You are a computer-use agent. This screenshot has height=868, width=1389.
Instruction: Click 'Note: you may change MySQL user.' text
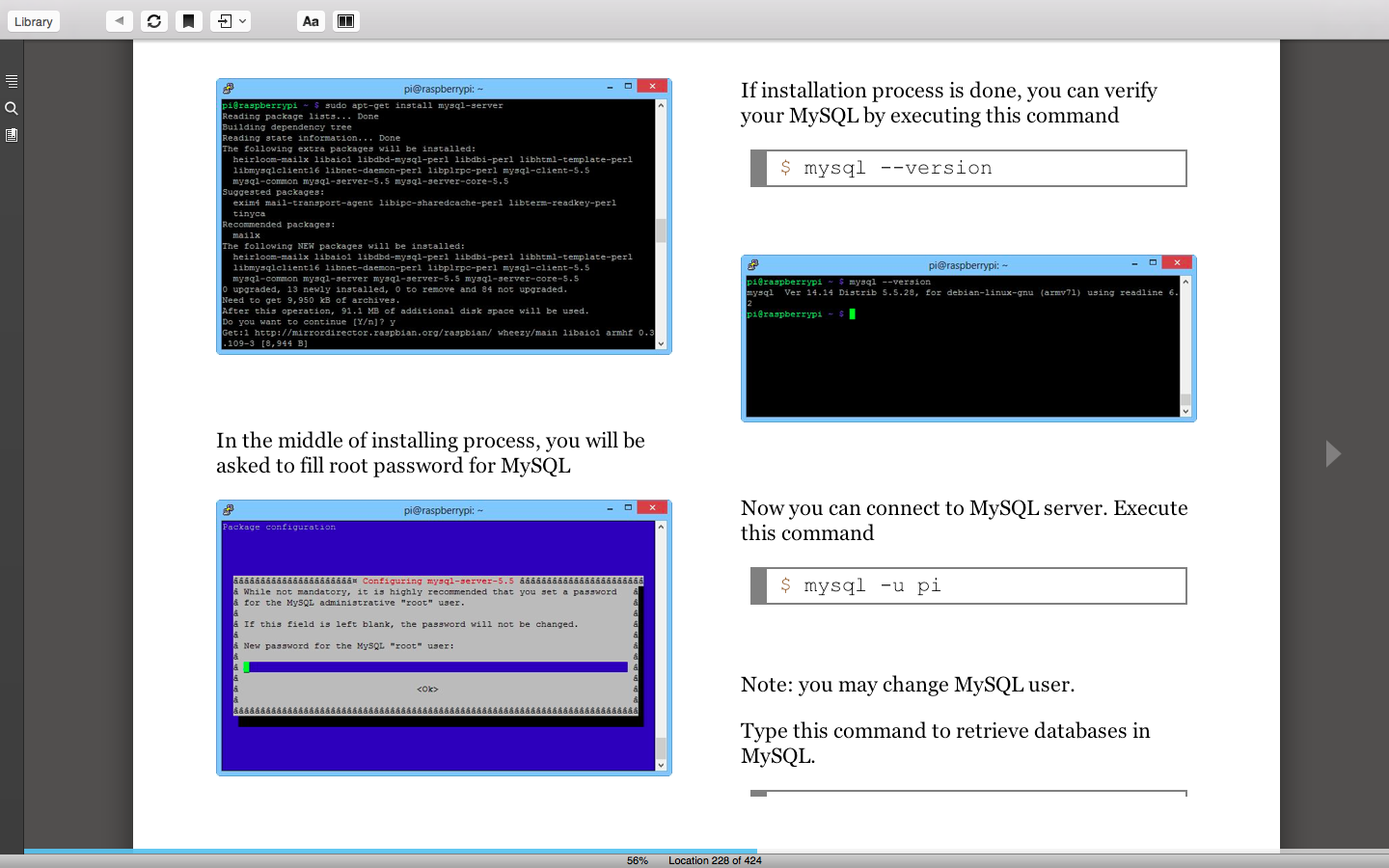click(908, 685)
